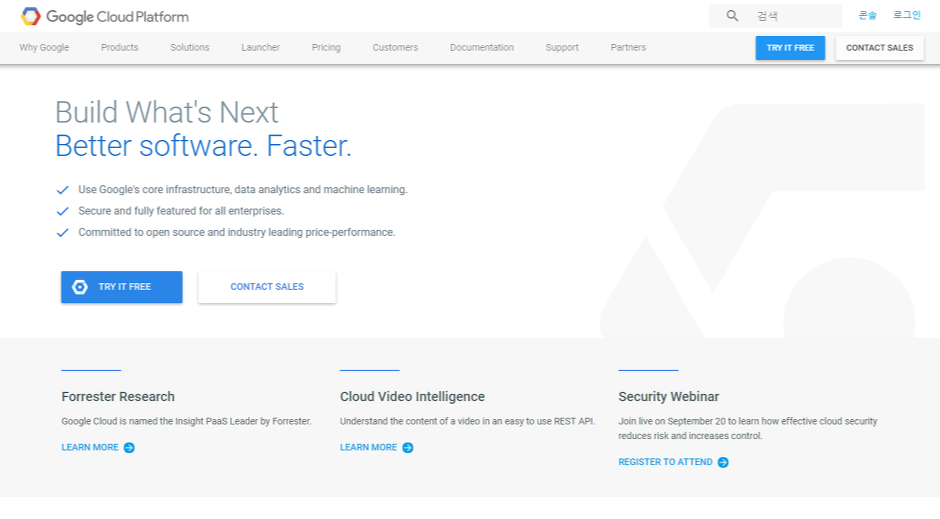
Task: Open the Products menu
Action: 119,47
